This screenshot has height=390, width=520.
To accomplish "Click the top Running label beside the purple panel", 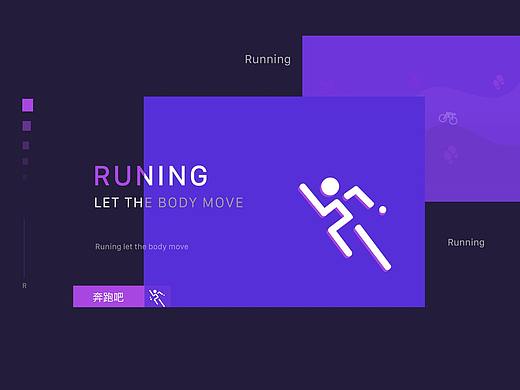I will click(x=268, y=59).
